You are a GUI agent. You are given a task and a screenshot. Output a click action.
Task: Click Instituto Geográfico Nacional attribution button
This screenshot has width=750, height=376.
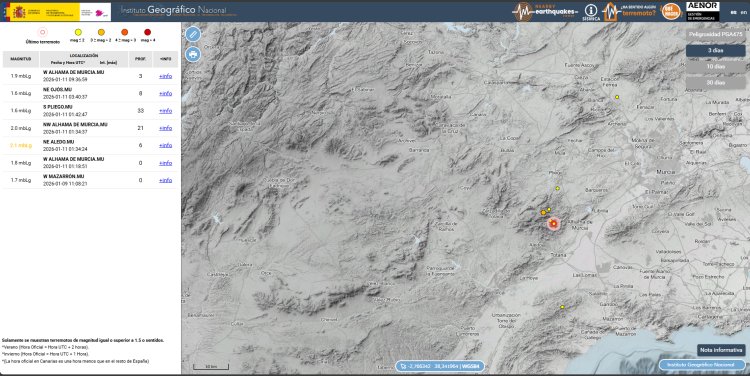(702, 365)
